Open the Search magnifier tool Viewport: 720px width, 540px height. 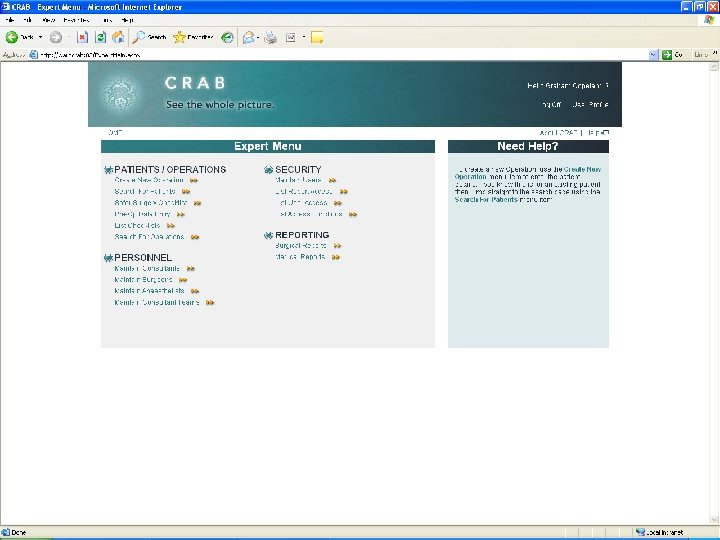click(149, 37)
